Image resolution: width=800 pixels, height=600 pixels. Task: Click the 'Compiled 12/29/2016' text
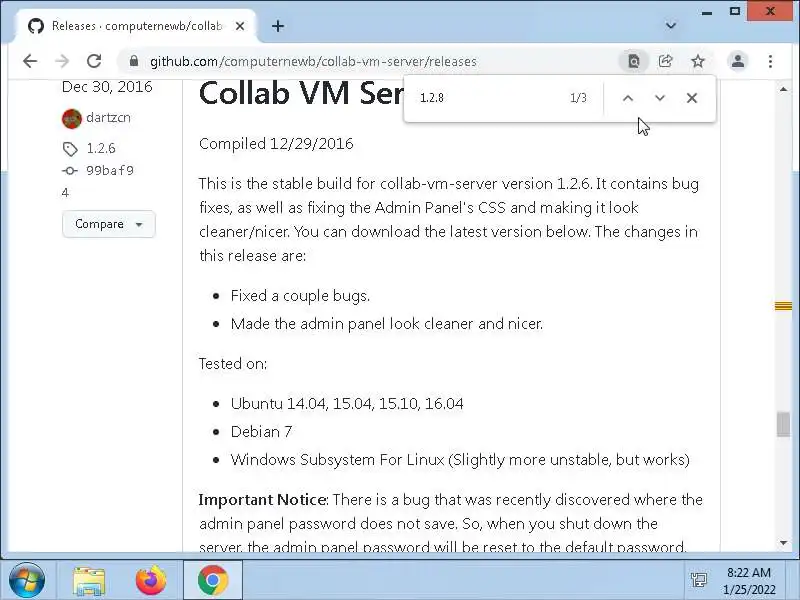click(276, 143)
